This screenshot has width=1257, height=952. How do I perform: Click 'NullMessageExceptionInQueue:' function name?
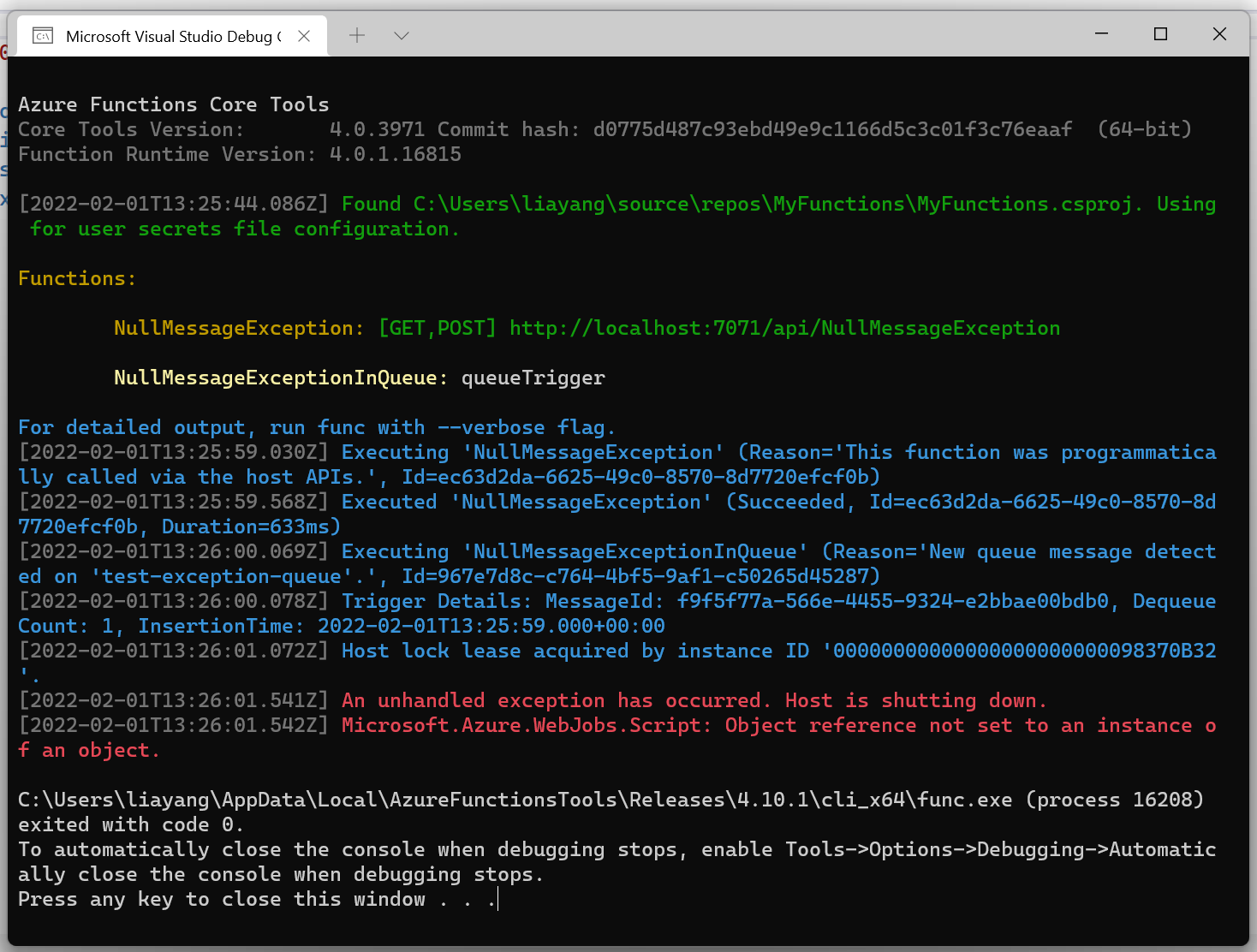[x=281, y=378]
